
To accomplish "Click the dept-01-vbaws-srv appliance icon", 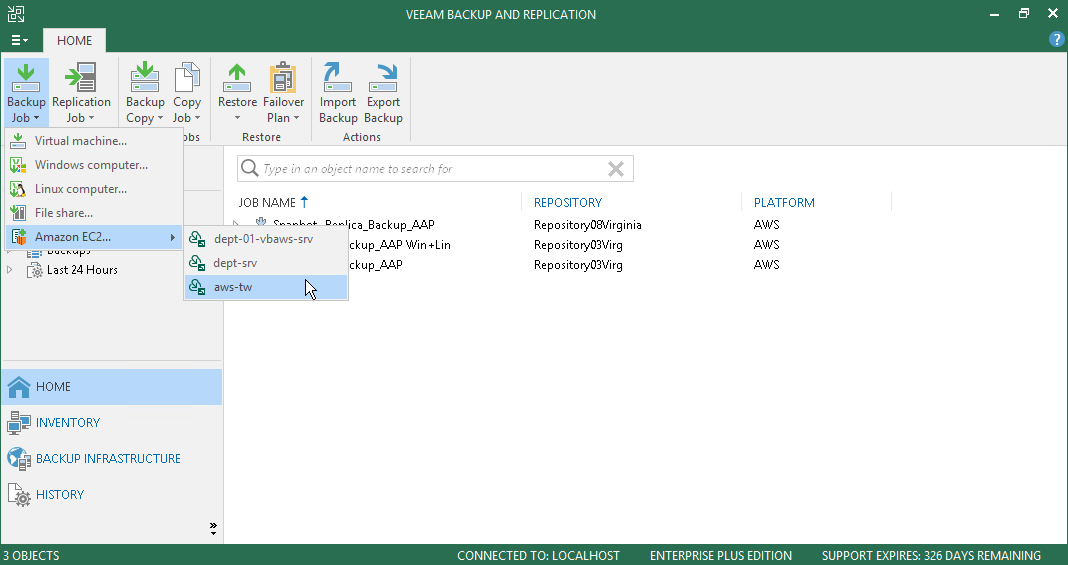I will coord(197,239).
